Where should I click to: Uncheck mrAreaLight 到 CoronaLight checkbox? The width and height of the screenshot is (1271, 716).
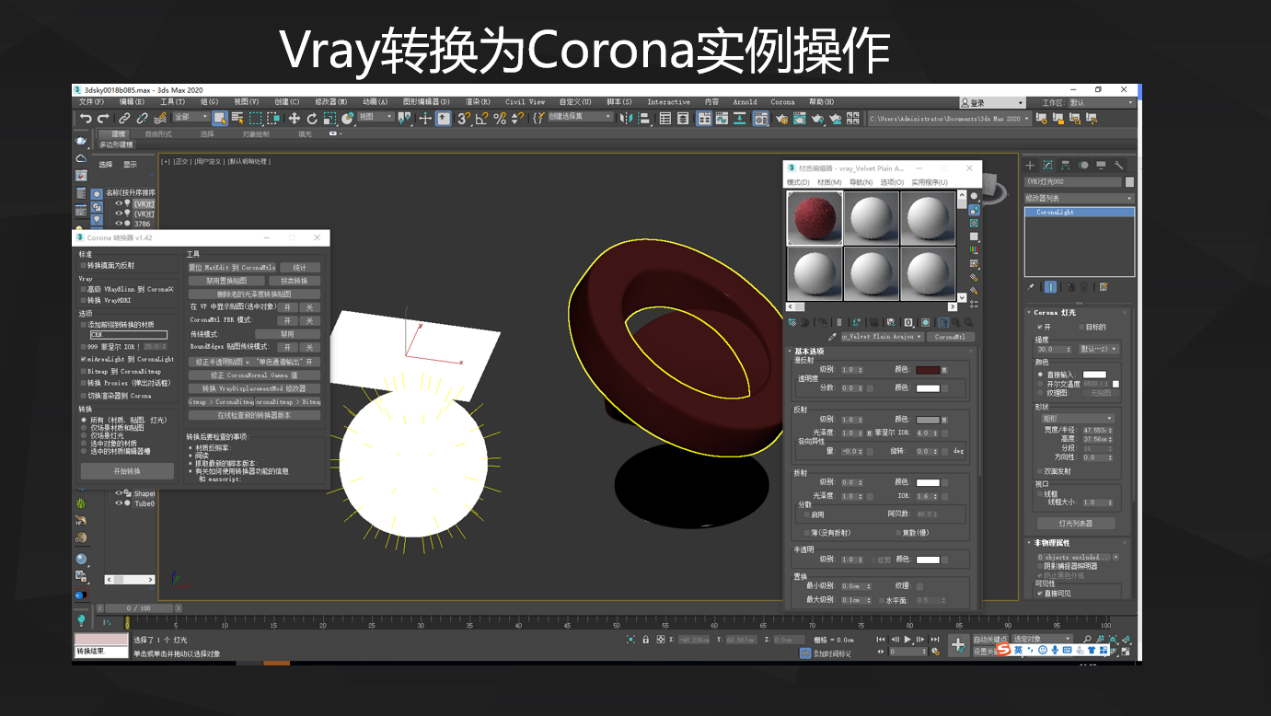click(x=83, y=359)
